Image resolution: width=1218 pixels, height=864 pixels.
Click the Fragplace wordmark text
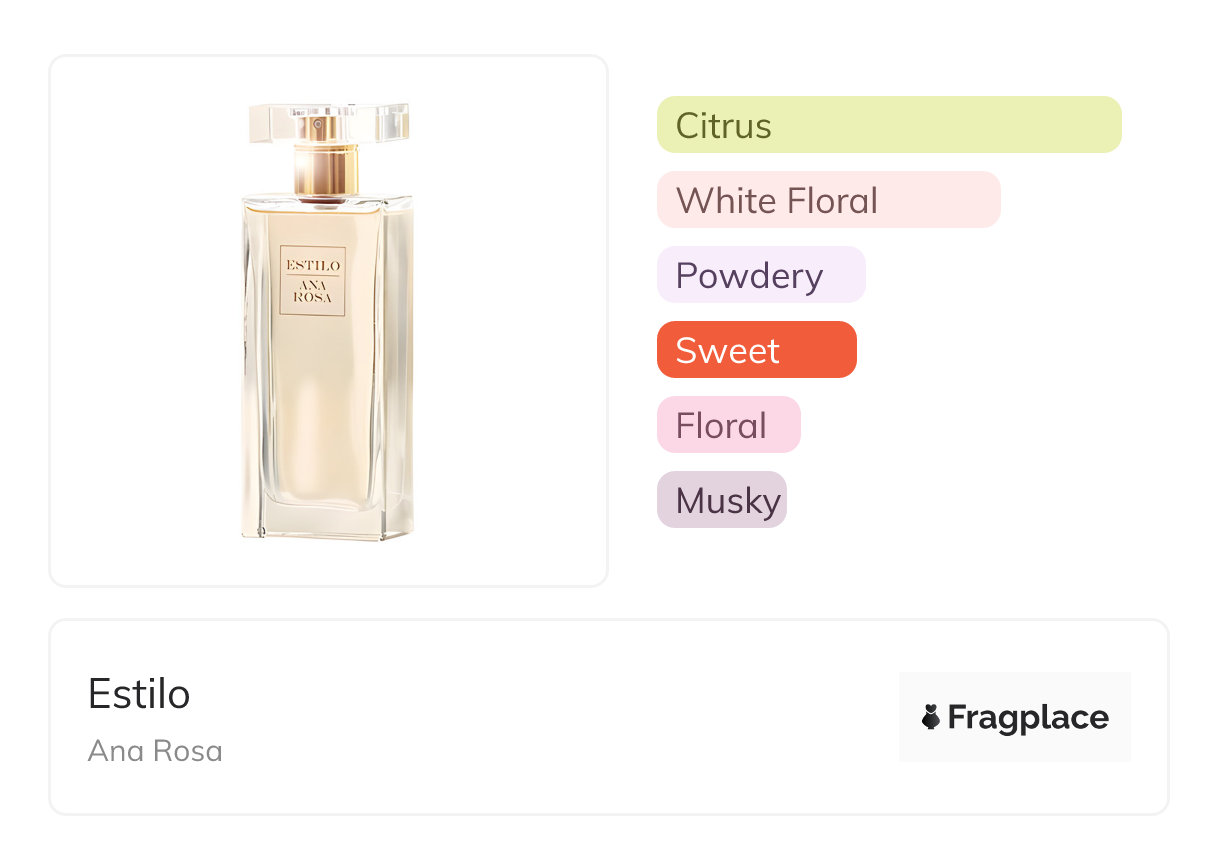(x=1028, y=717)
